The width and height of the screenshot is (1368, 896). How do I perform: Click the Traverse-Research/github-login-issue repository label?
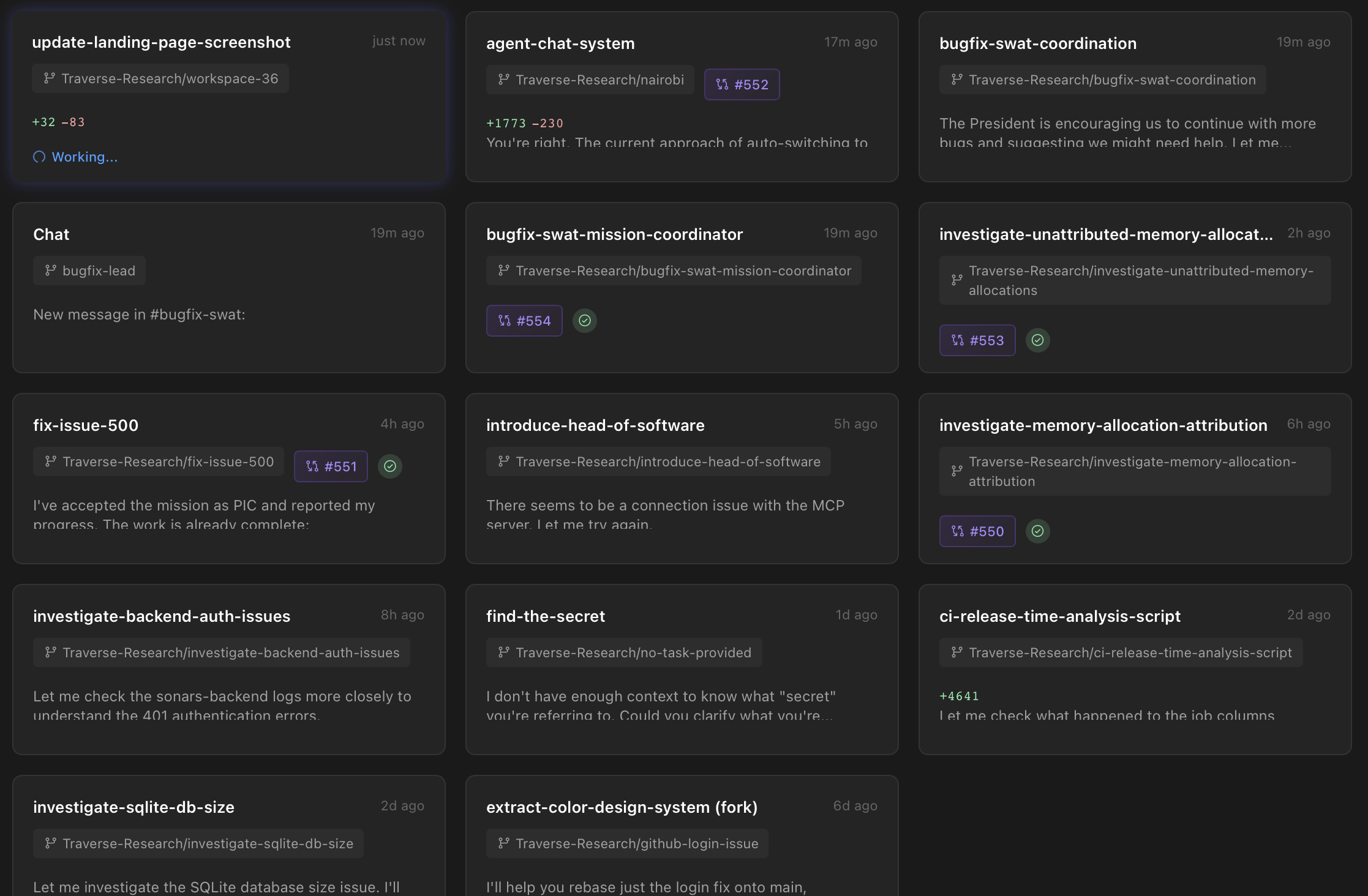pos(626,843)
